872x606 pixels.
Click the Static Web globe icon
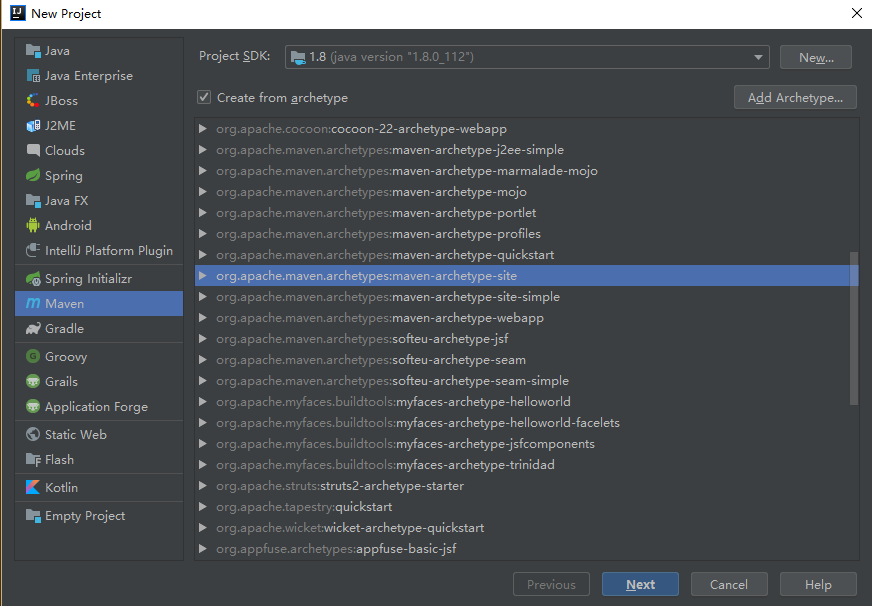(33, 434)
